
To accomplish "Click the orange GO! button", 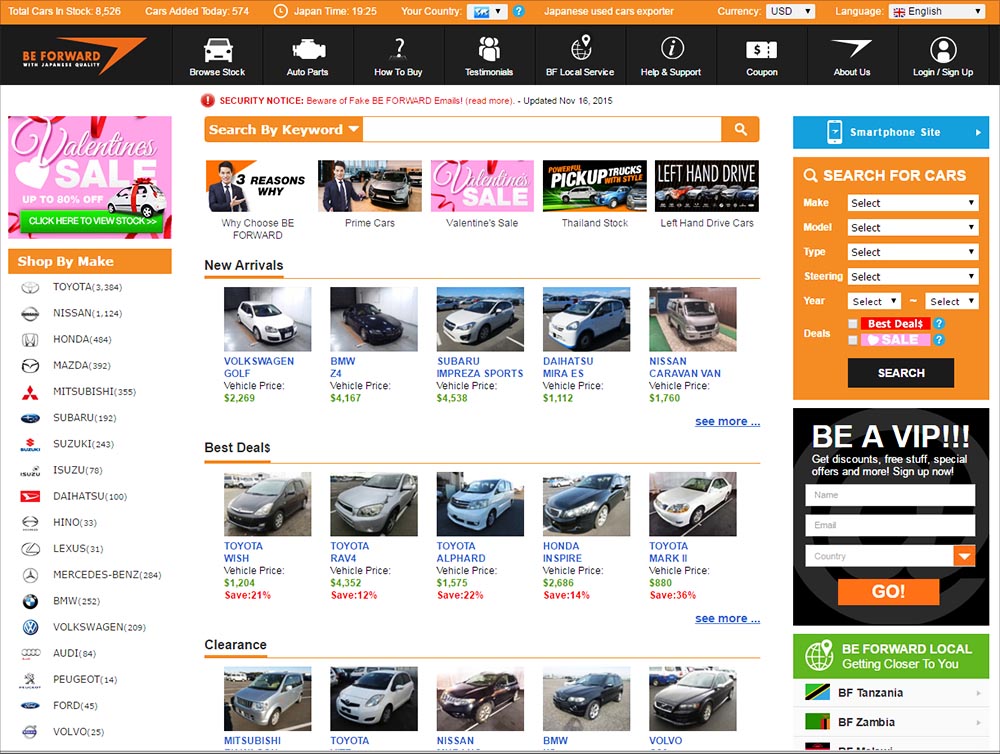I will tap(888, 591).
